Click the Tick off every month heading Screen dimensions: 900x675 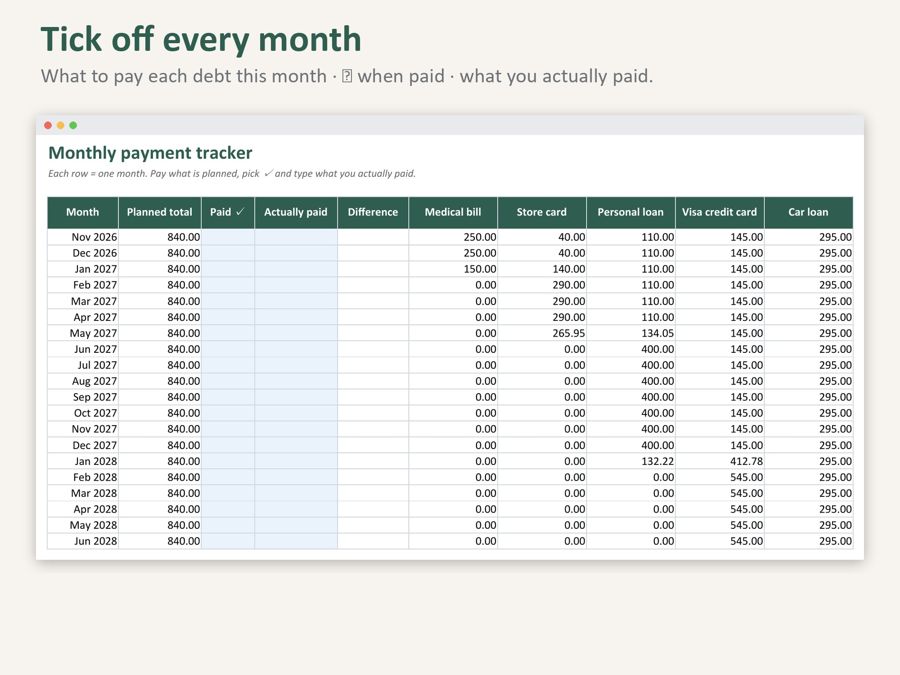click(x=201, y=39)
